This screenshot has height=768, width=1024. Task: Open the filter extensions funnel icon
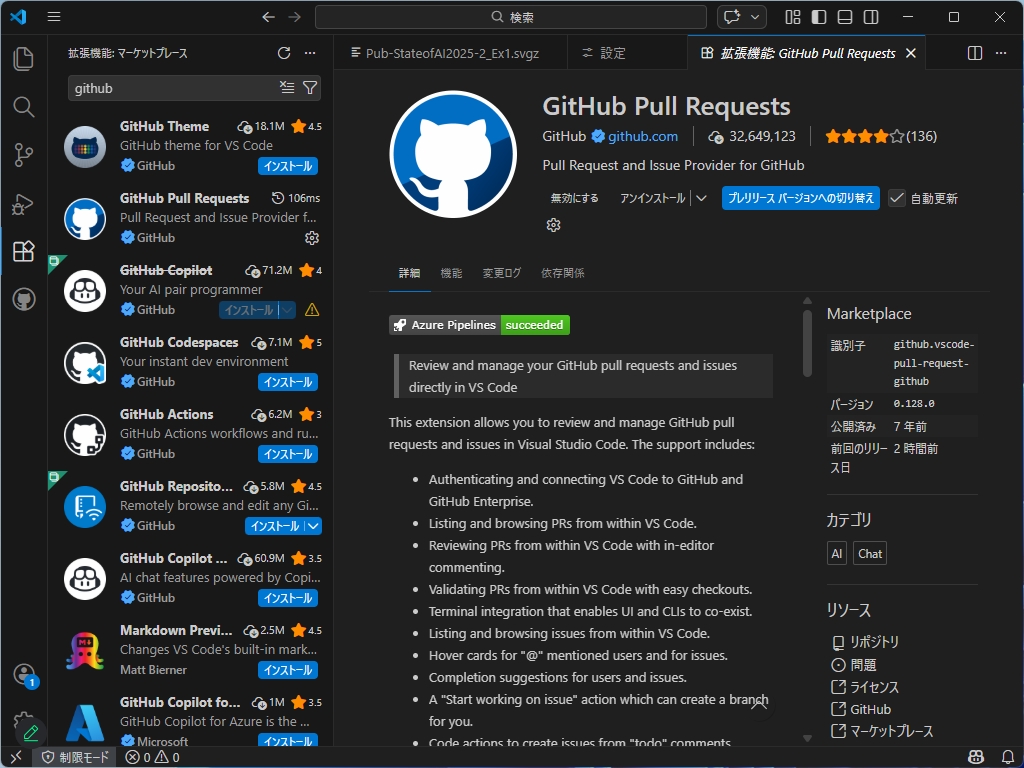coord(311,88)
